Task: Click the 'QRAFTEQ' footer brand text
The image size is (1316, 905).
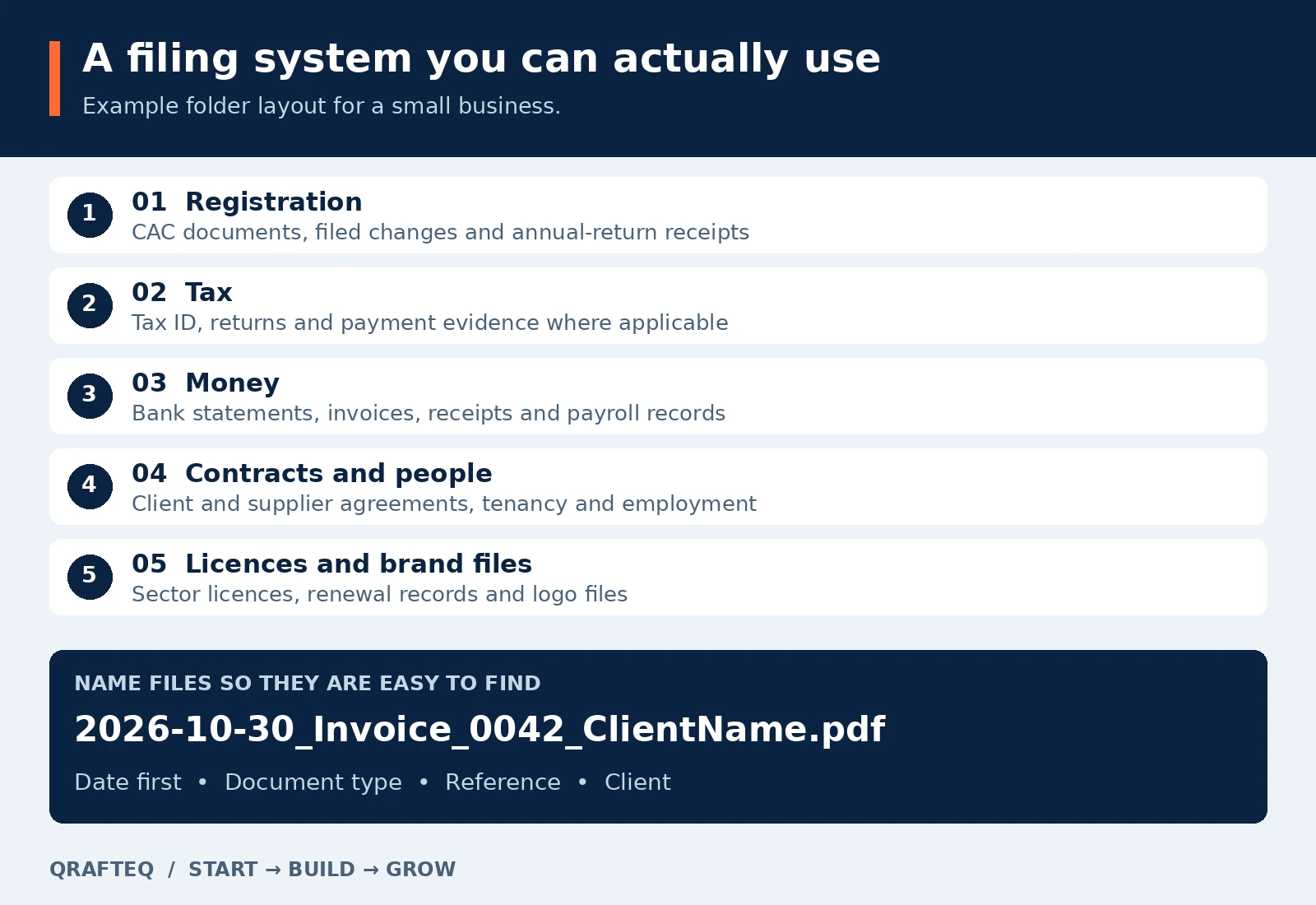Action: (101, 870)
